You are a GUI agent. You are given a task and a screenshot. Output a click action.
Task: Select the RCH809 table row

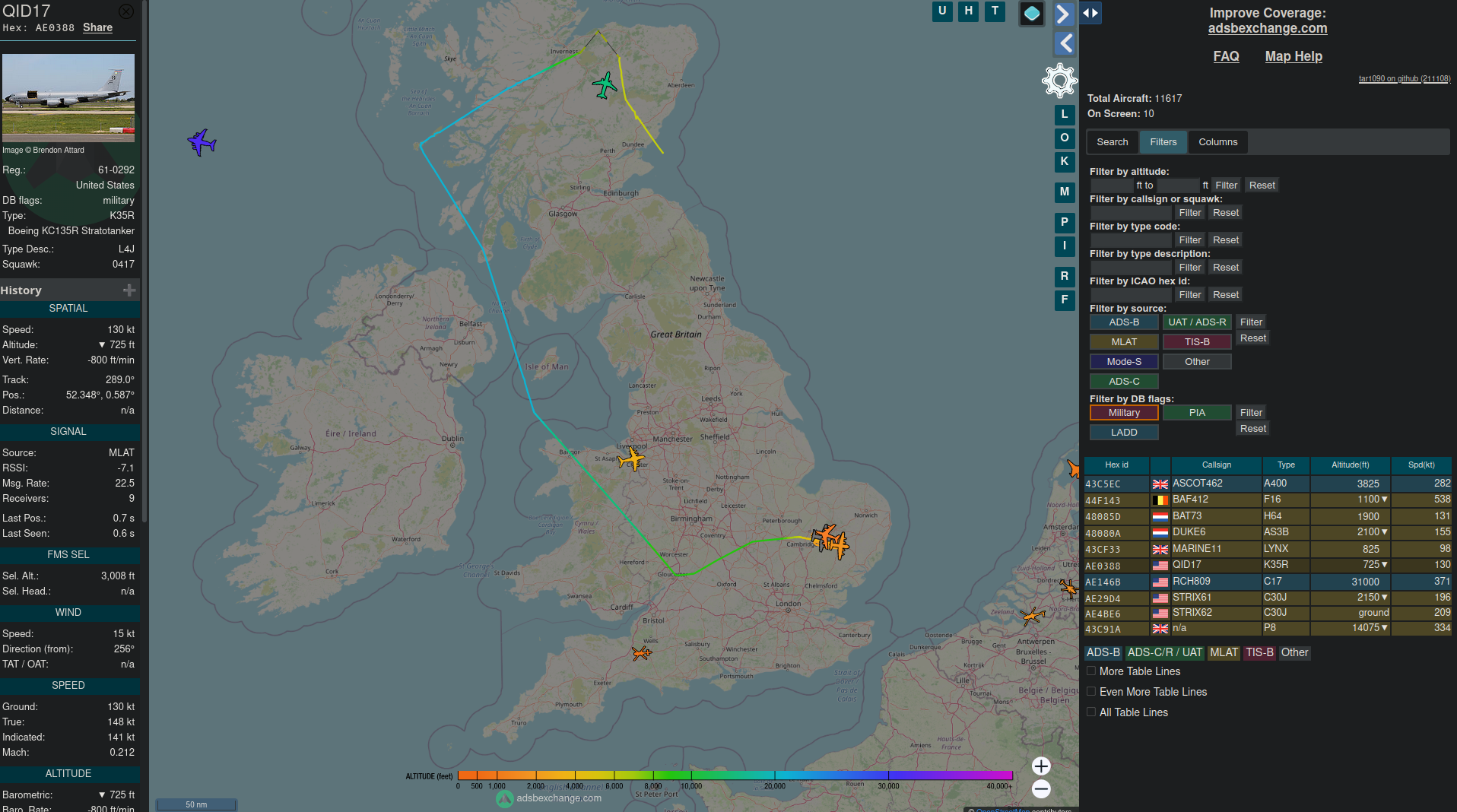point(1268,582)
